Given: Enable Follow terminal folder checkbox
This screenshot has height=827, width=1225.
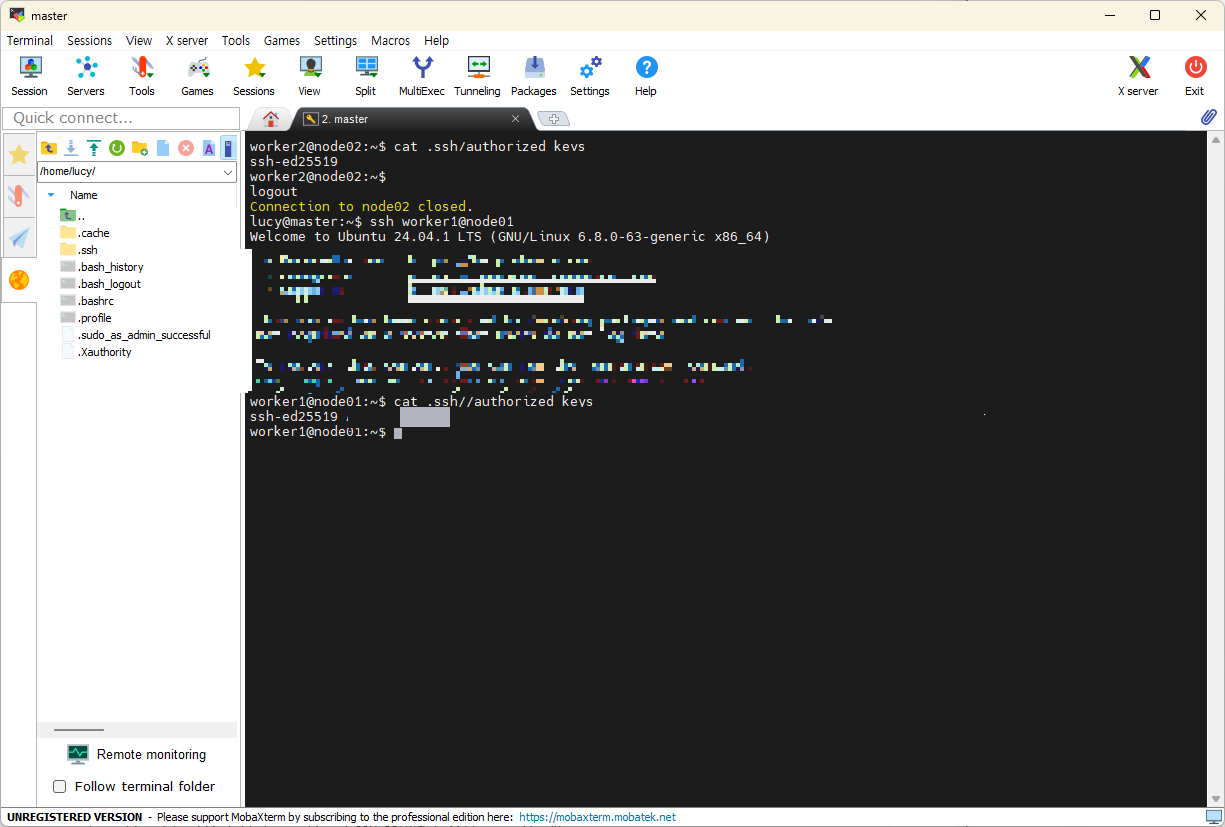Looking at the screenshot, I should (60, 786).
